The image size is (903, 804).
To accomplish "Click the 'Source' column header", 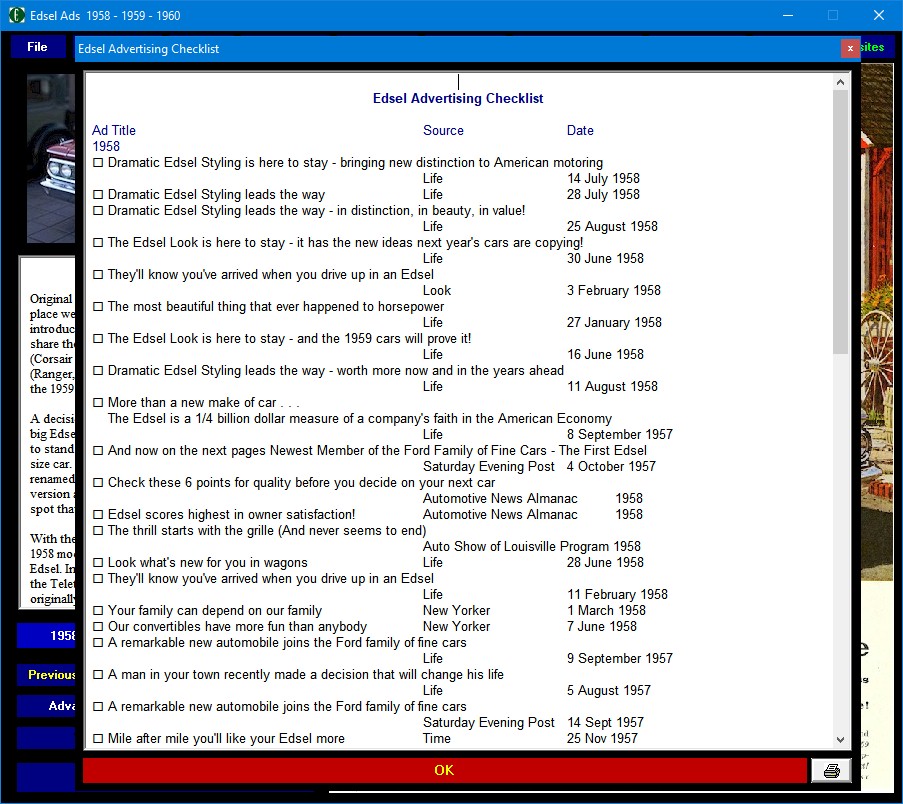I will 443,131.
